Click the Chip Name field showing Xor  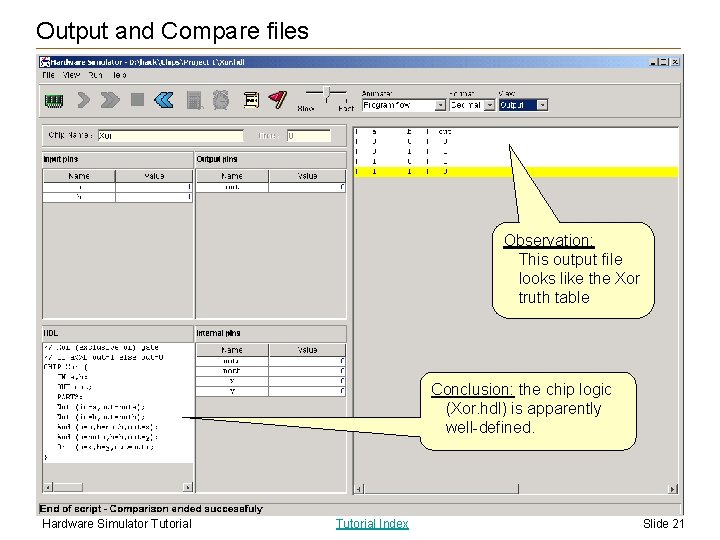click(170, 135)
